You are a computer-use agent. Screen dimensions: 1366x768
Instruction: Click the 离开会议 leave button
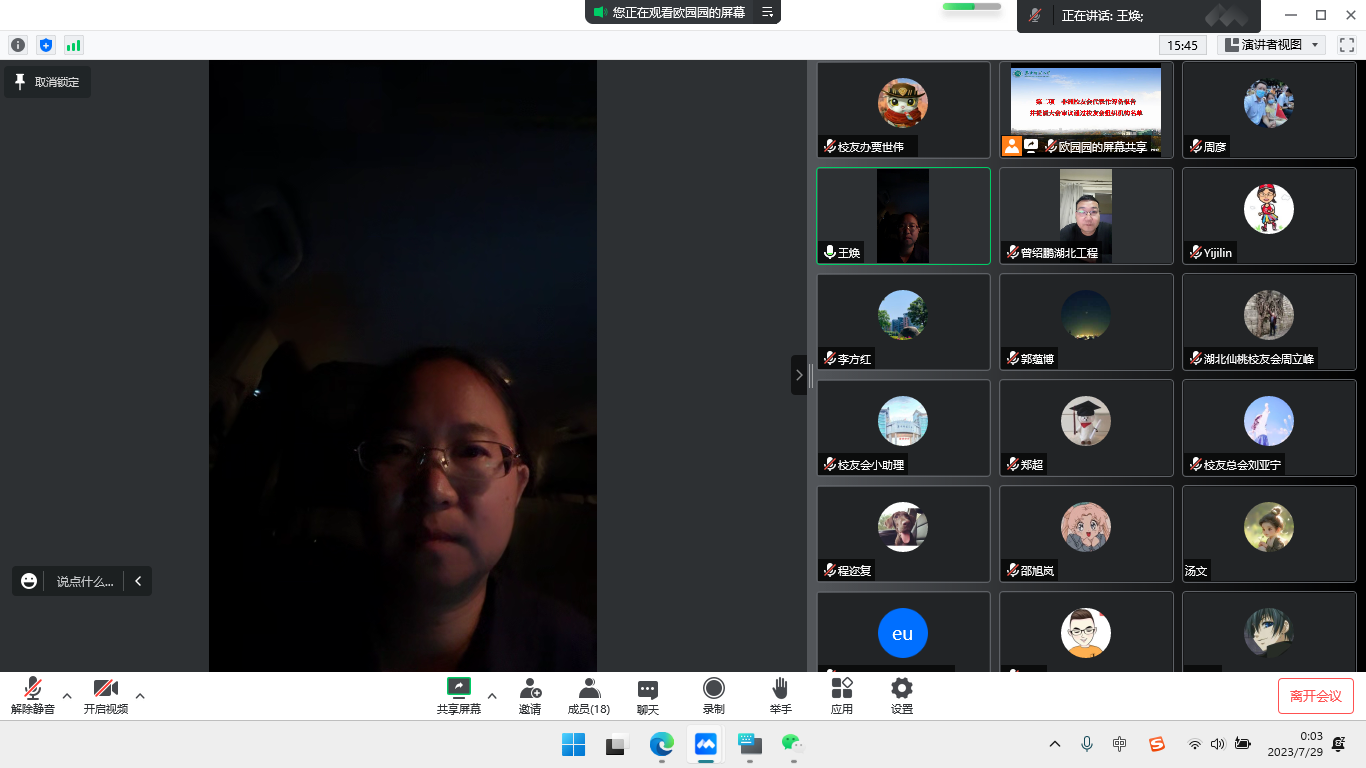click(1315, 696)
